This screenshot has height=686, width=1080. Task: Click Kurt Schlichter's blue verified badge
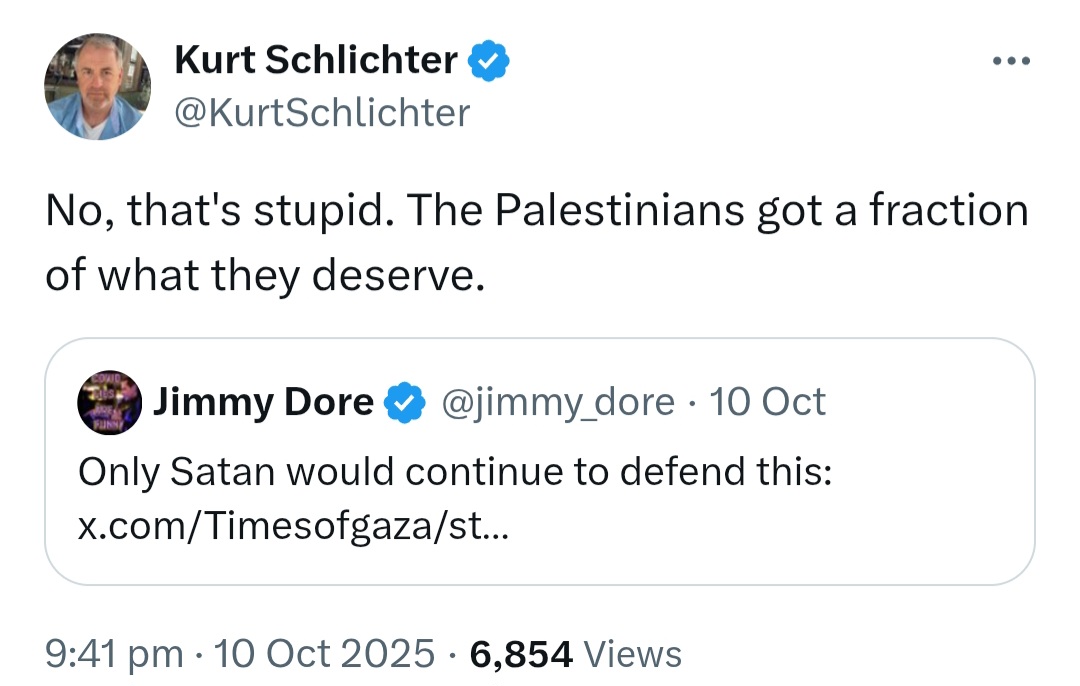click(490, 62)
